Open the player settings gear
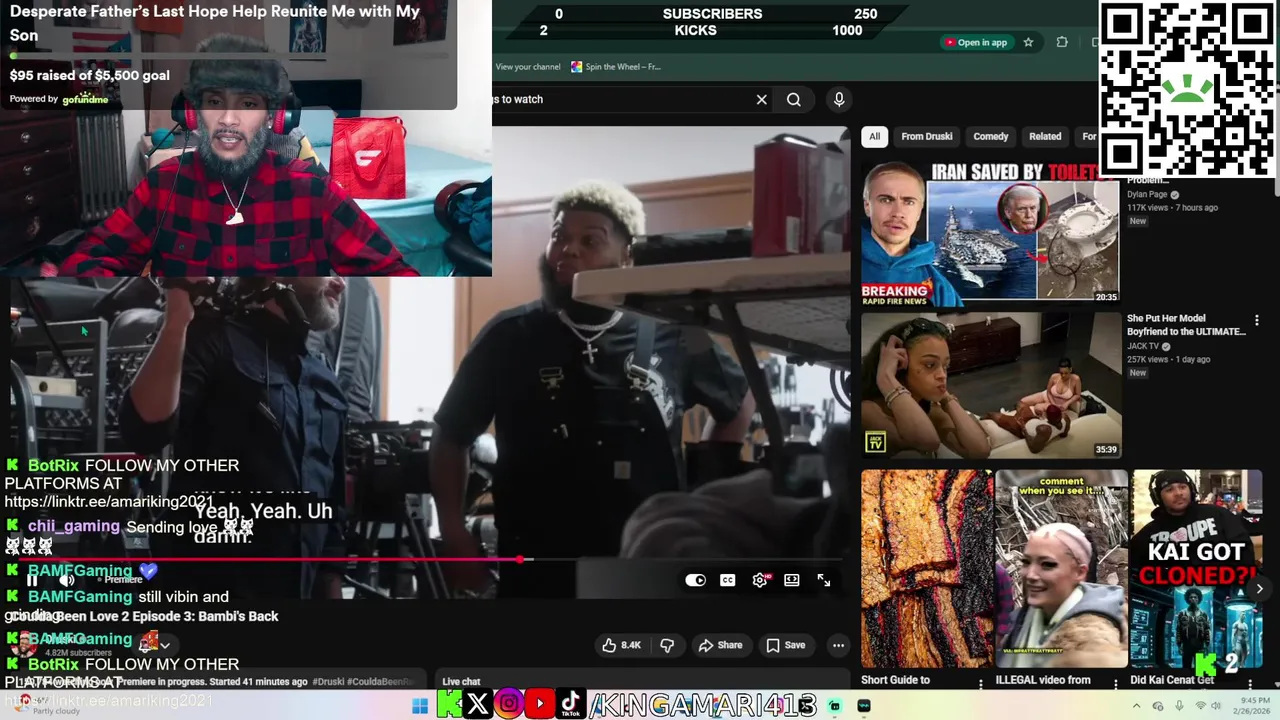The width and height of the screenshot is (1280, 720). [760, 580]
